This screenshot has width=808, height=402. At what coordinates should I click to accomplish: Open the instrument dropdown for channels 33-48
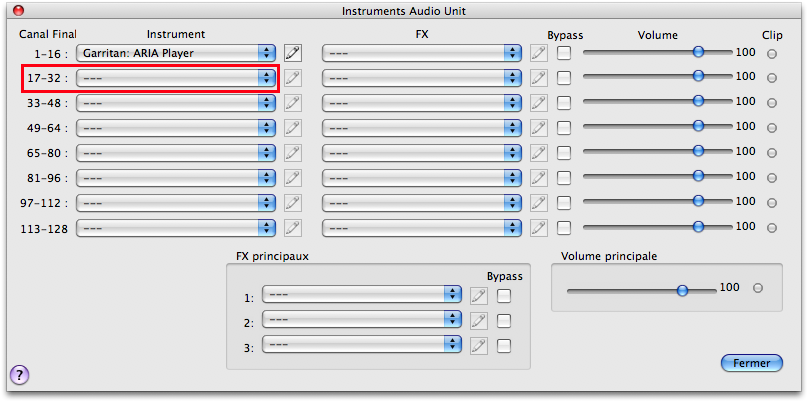pyautogui.click(x=177, y=102)
